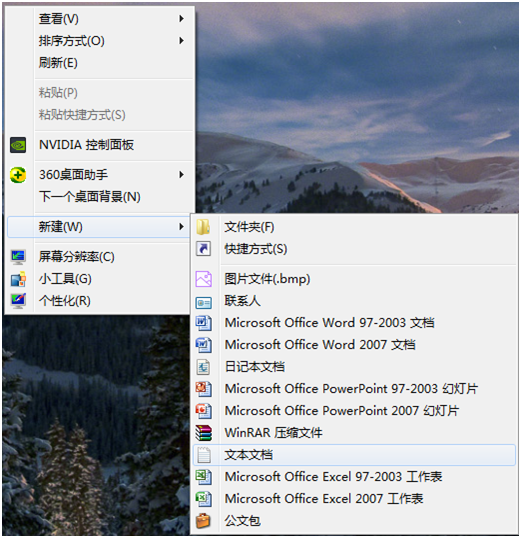Create a new 文本文档 text document
This screenshot has height=538, width=521.
coord(354,455)
